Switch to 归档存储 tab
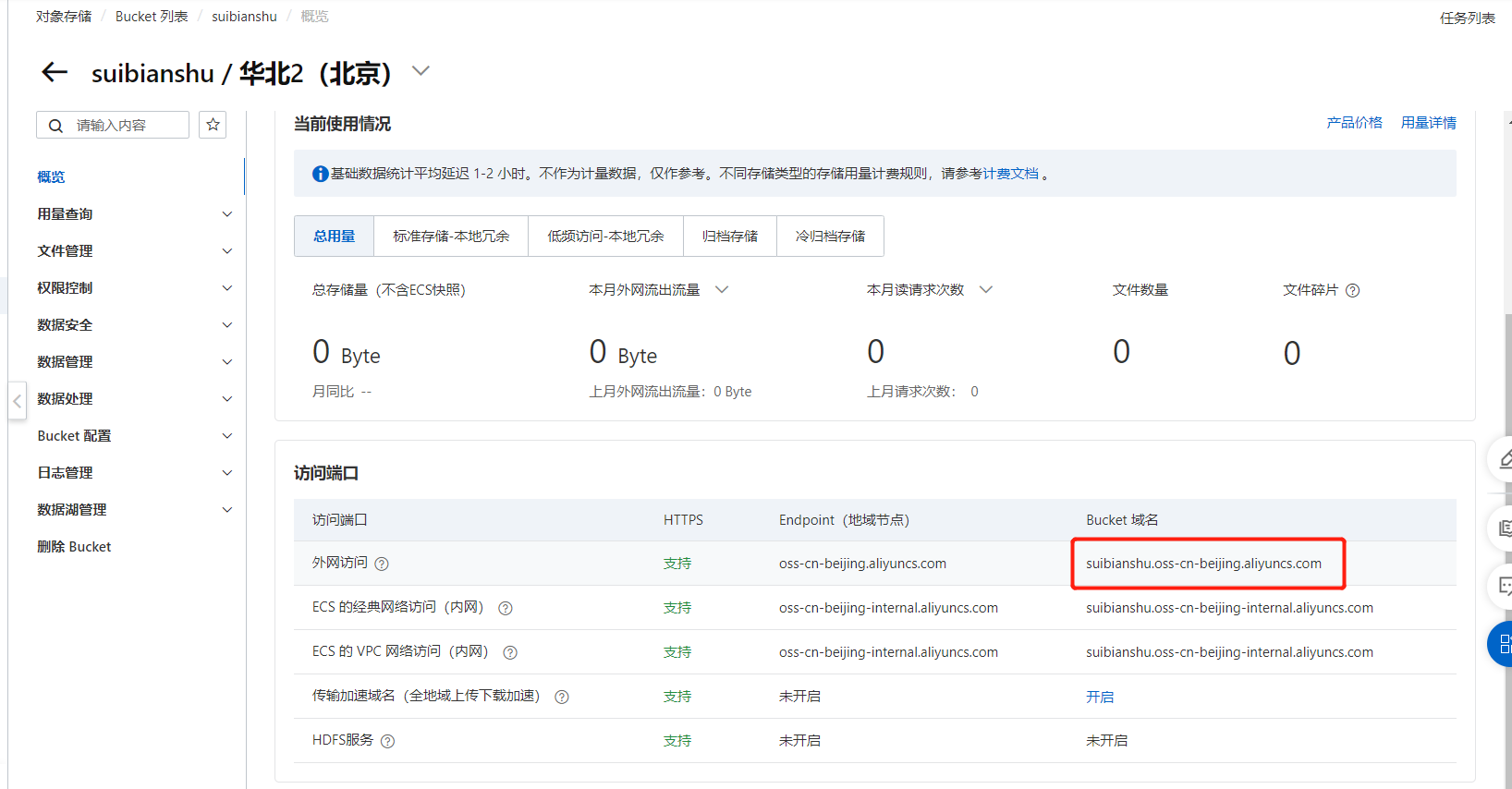This screenshot has height=789, width=1512. pos(730,236)
